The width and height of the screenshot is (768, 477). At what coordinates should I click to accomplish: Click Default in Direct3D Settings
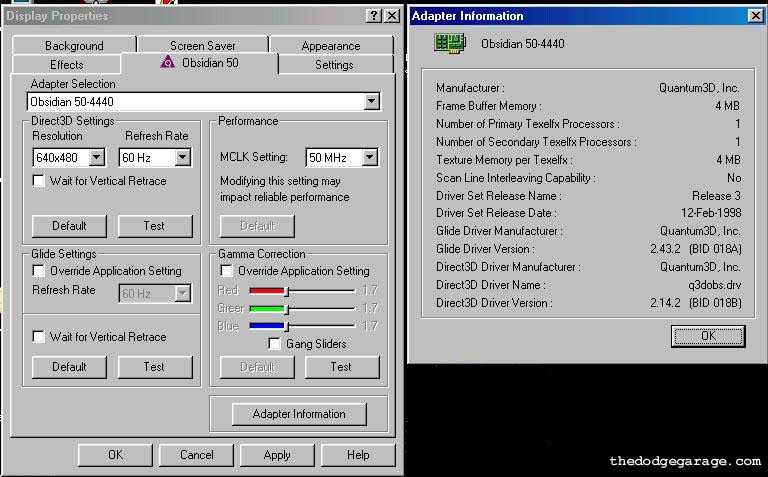(x=69, y=226)
